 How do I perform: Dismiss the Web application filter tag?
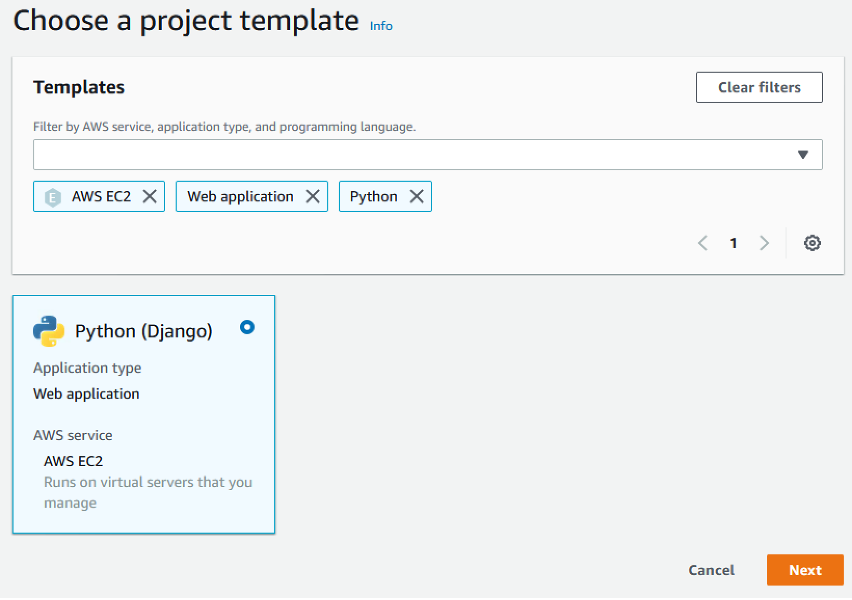[315, 196]
